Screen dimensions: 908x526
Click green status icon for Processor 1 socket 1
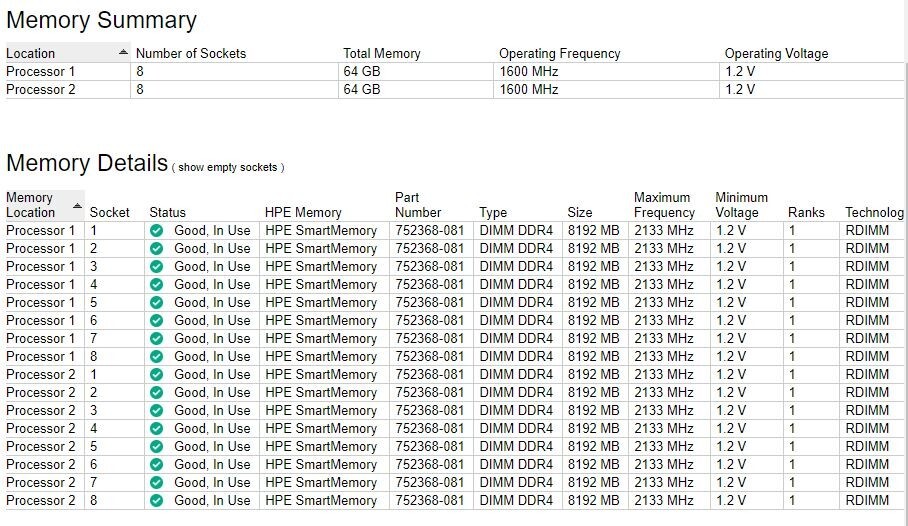(156, 230)
